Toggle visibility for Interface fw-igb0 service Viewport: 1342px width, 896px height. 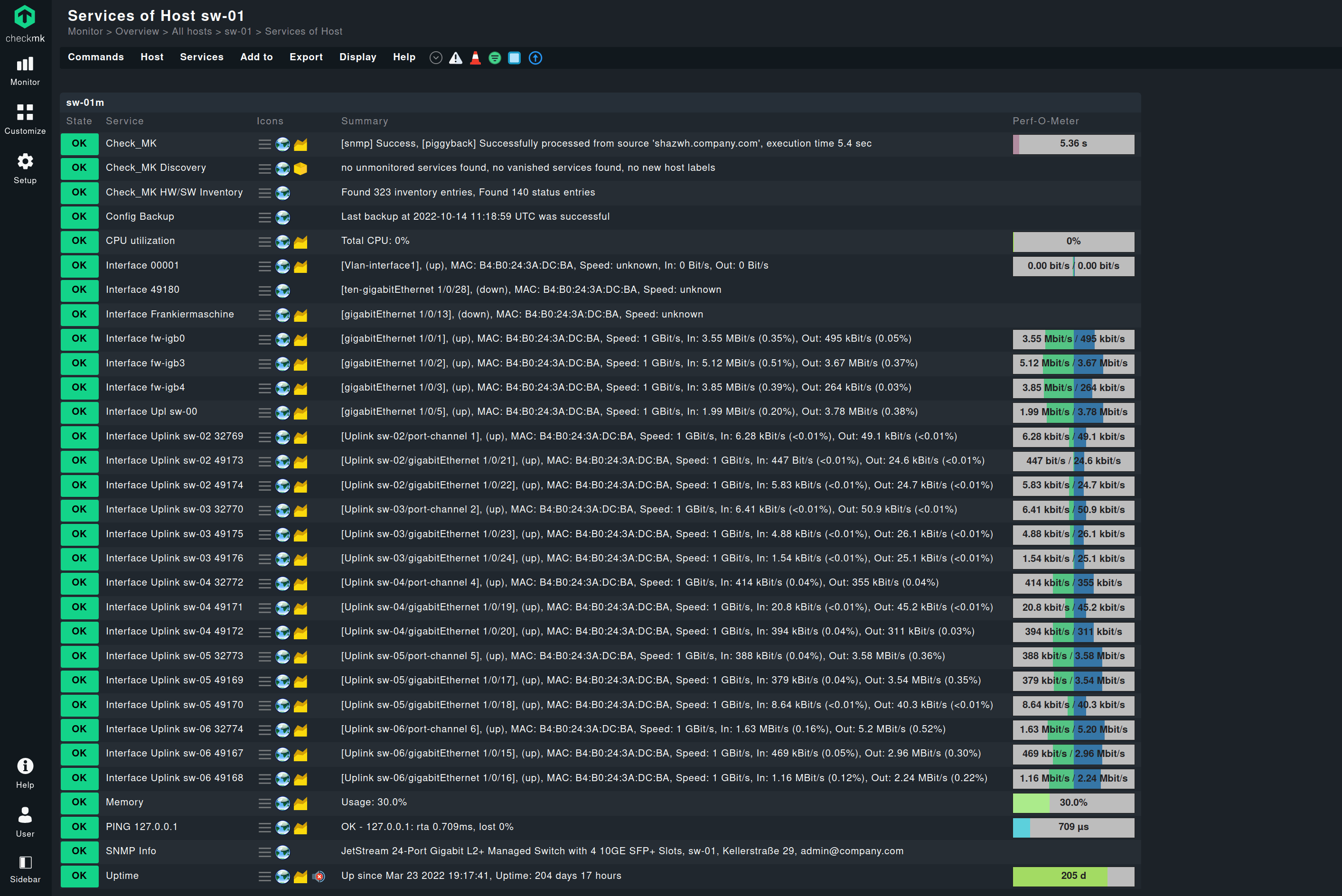264,338
